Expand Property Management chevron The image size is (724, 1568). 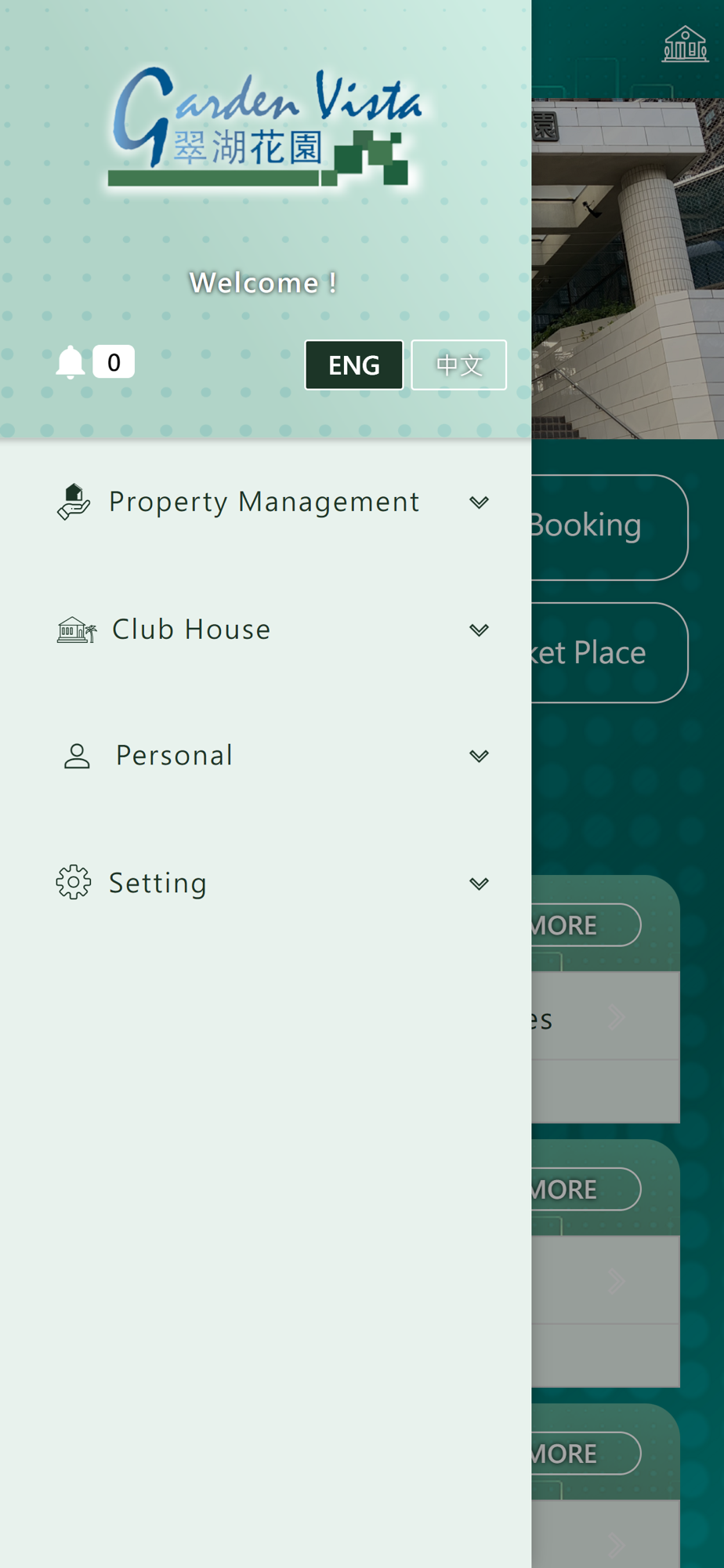click(x=479, y=502)
